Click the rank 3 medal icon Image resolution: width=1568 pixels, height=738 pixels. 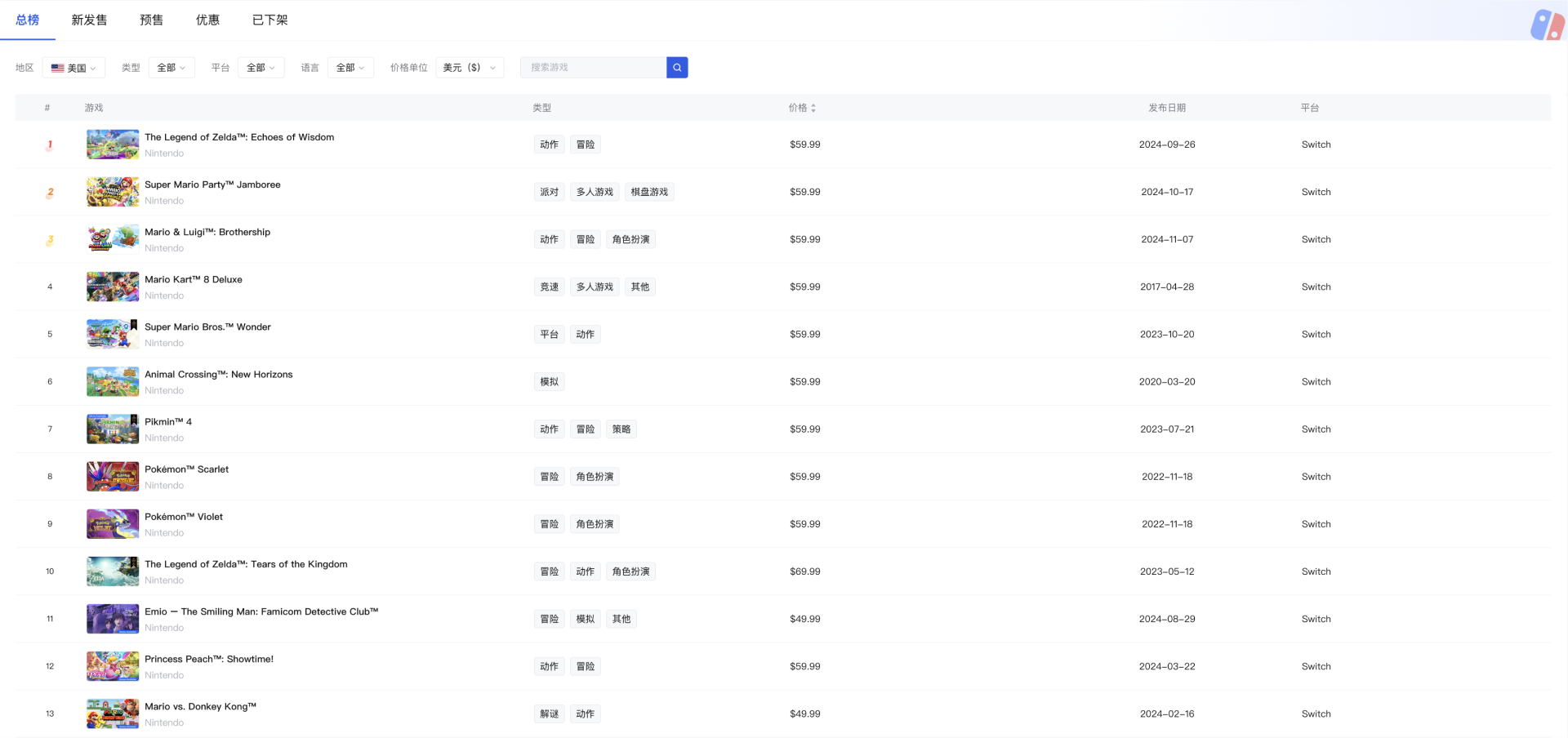[50, 240]
